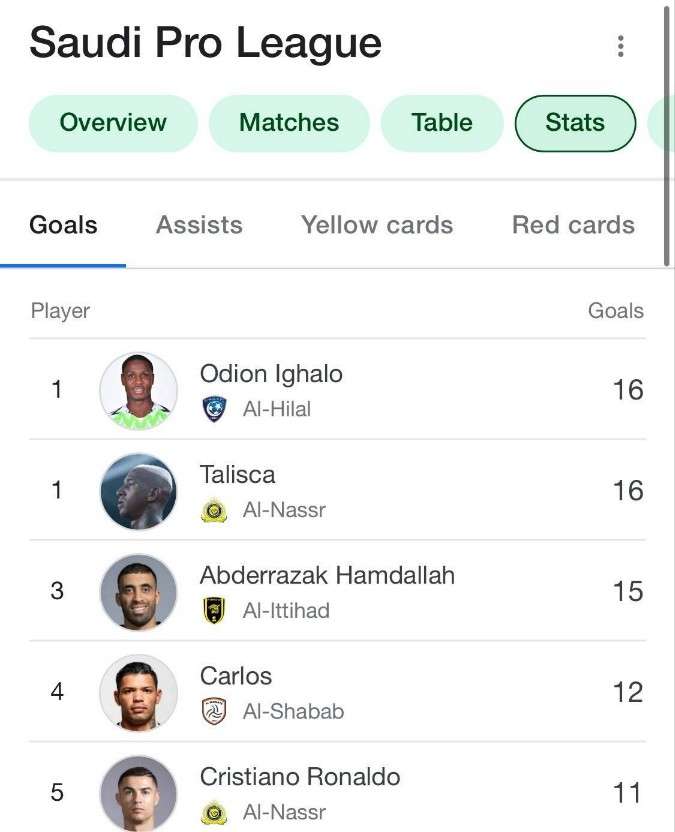Switch to the Overview chip
The width and height of the screenshot is (675, 832).
coord(113,123)
